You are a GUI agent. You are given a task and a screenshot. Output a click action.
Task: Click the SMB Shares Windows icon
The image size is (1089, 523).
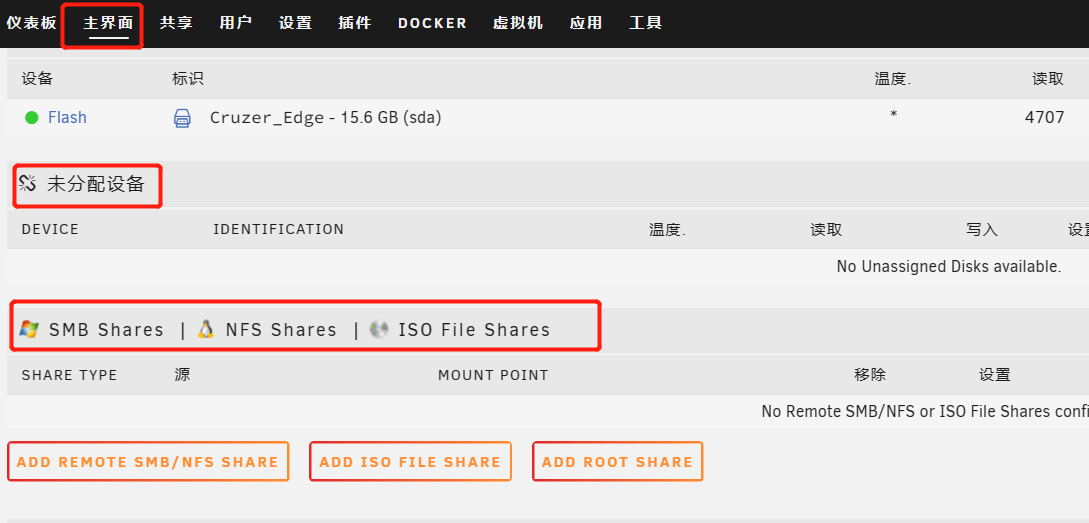point(29,329)
